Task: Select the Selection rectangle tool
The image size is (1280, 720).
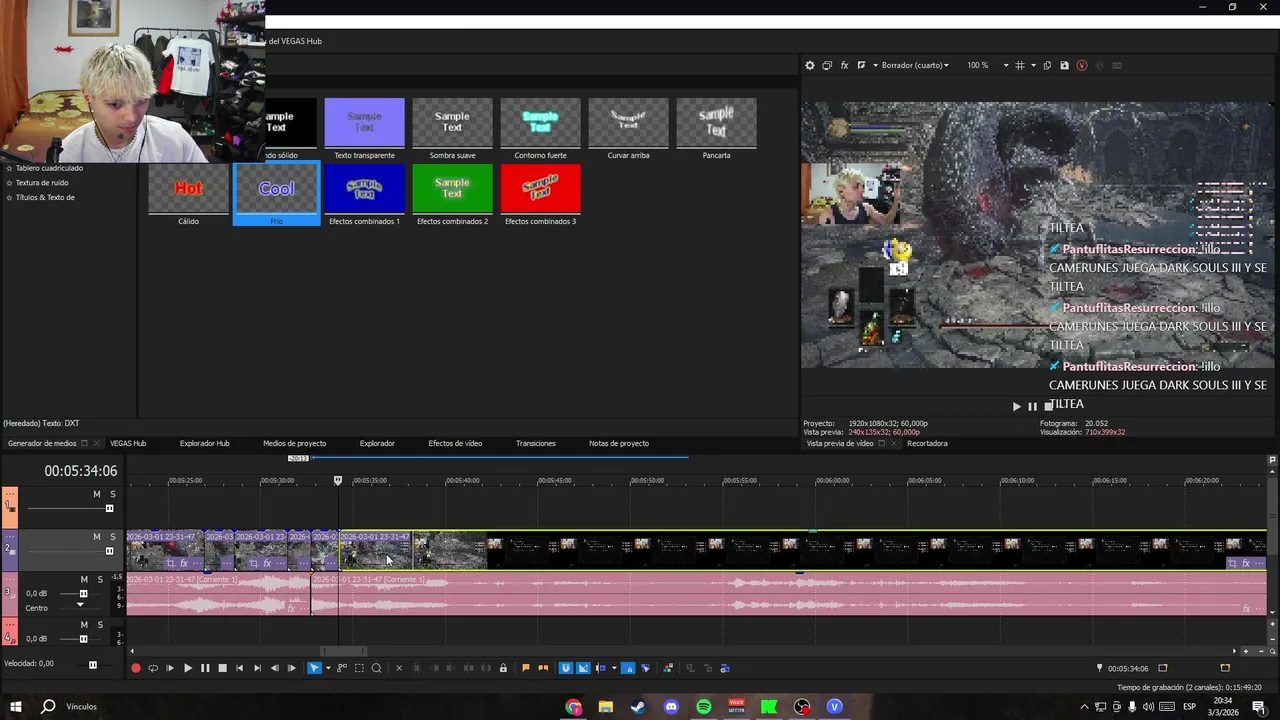Action: point(359,668)
